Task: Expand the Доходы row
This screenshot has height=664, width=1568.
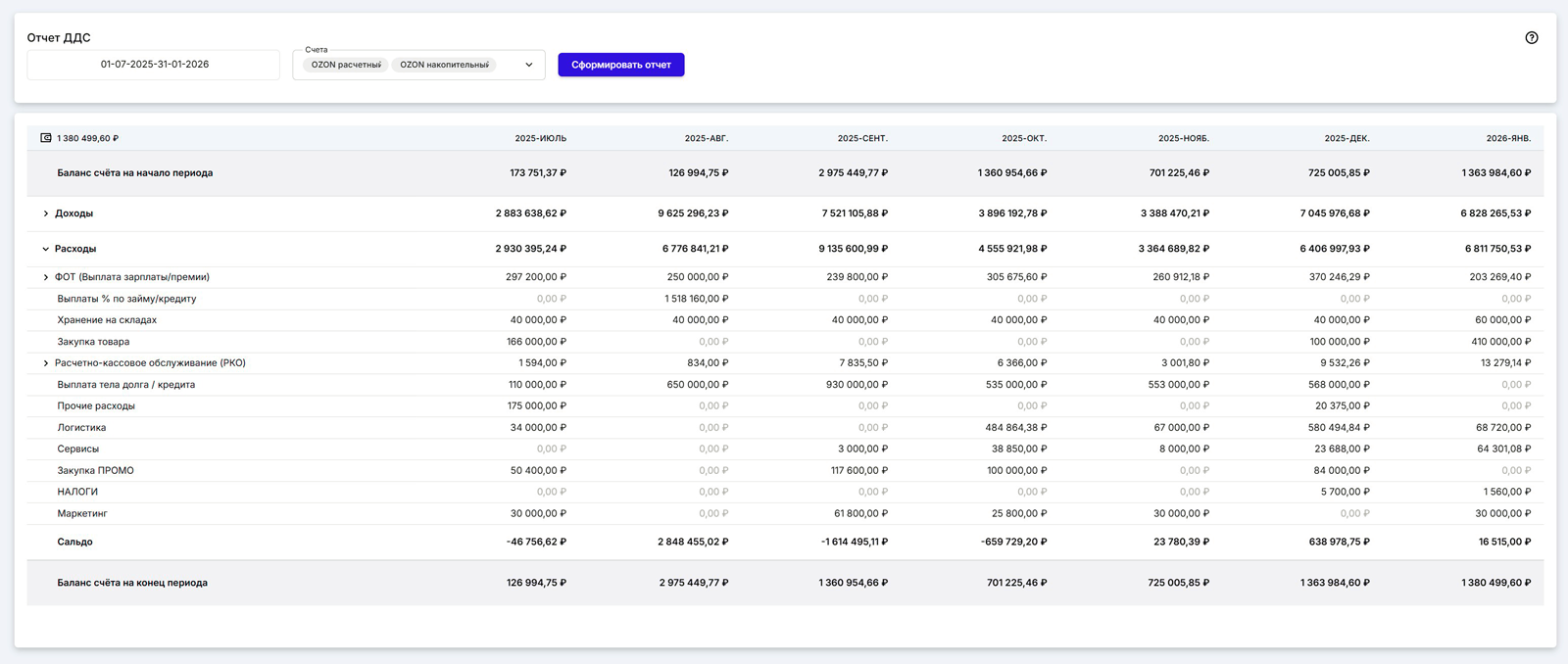Action: [x=46, y=213]
